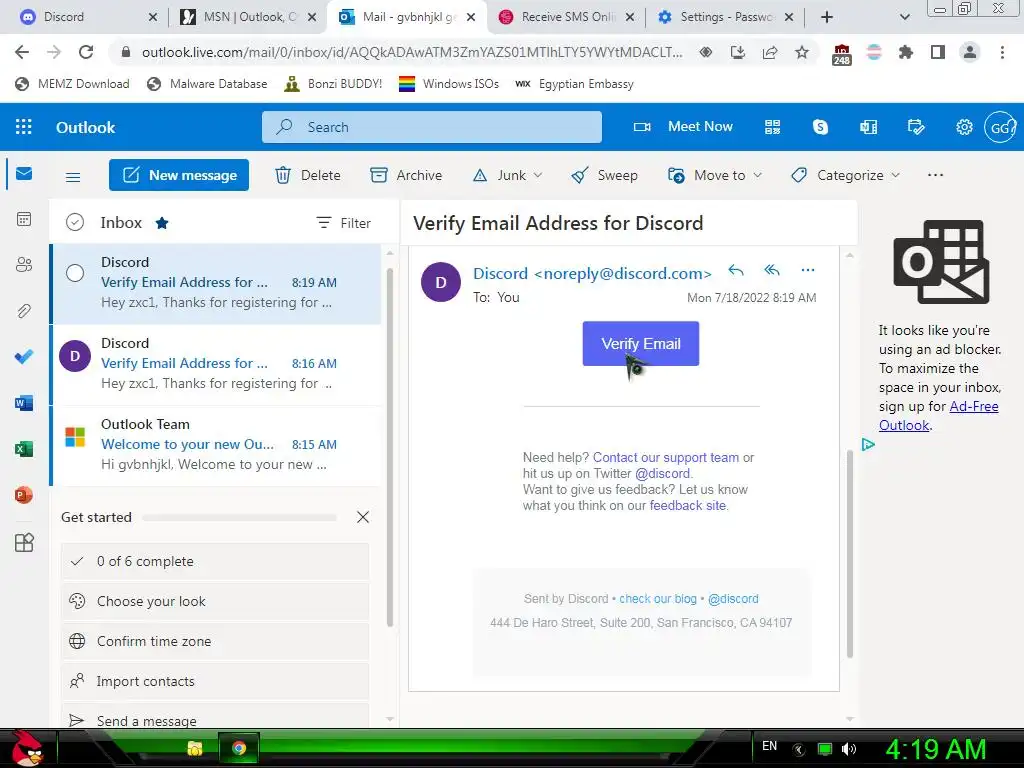The height and width of the screenshot is (768, 1024).
Task: Switch to the Settings Passwords tab
Action: 725,17
